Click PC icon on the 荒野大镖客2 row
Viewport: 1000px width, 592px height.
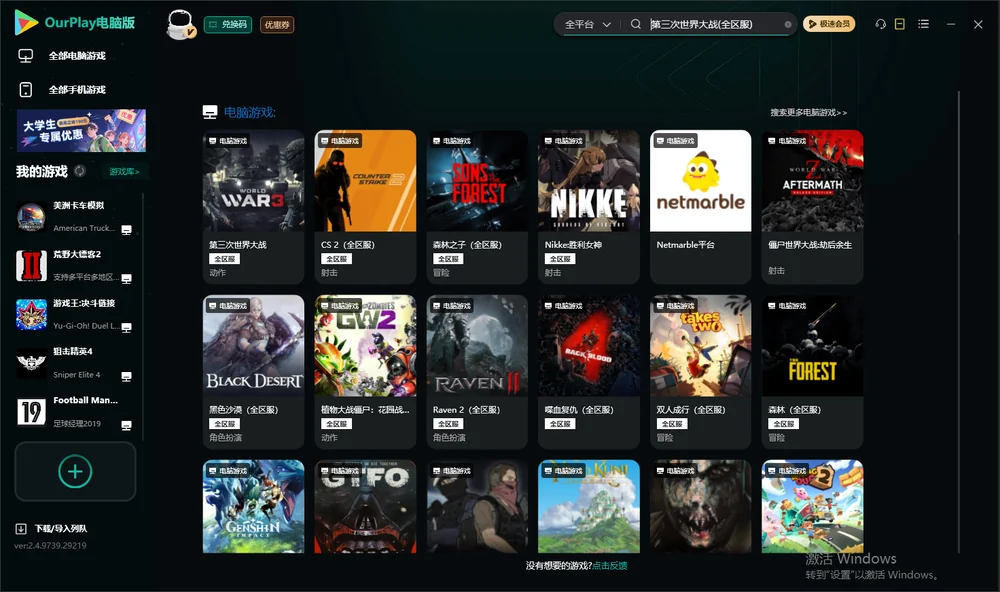click(126, 279)
